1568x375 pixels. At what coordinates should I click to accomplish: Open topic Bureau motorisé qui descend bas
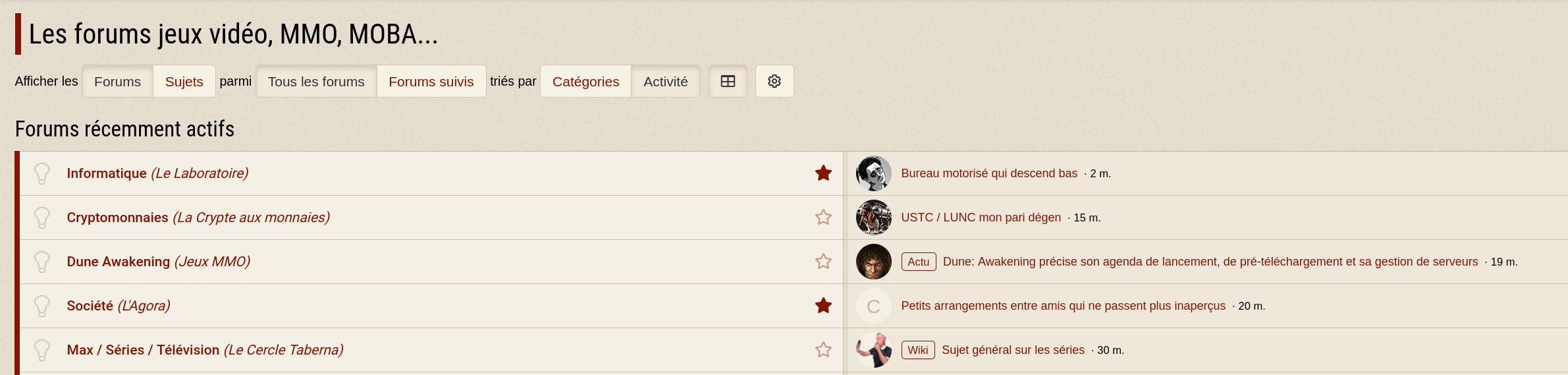(989, 173)
